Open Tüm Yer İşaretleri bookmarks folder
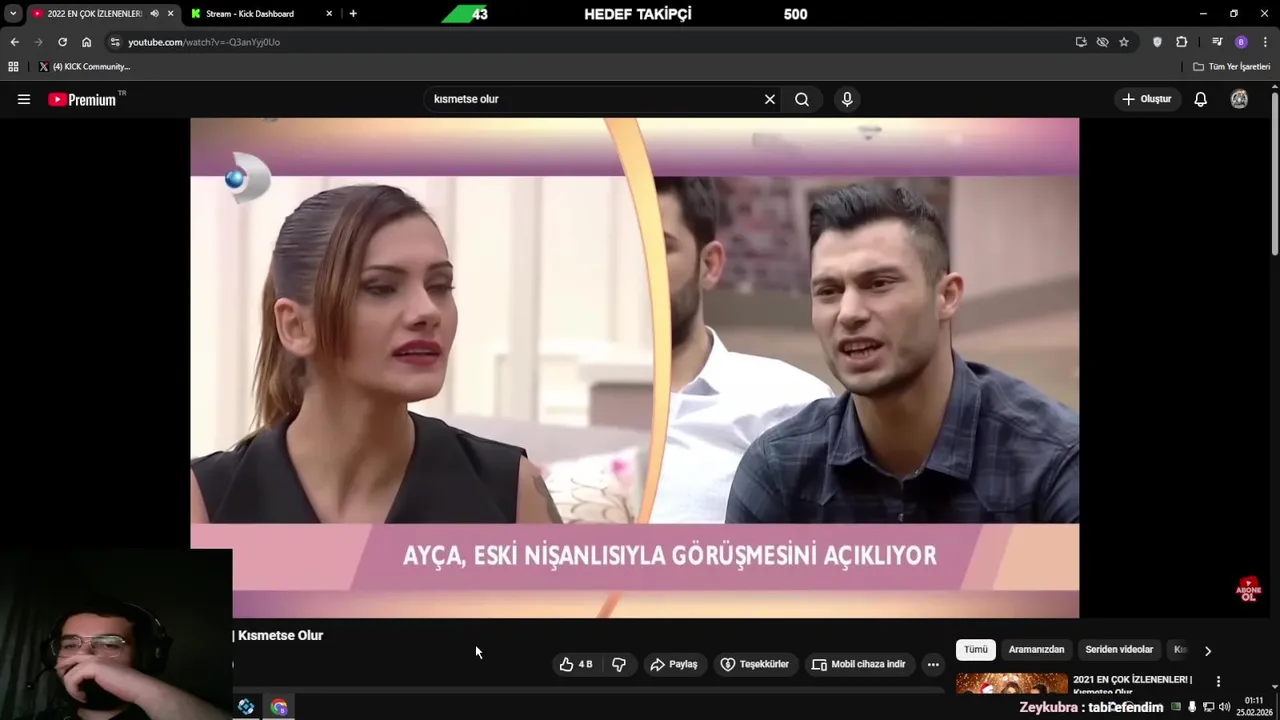 click(x=1231, y=66)
